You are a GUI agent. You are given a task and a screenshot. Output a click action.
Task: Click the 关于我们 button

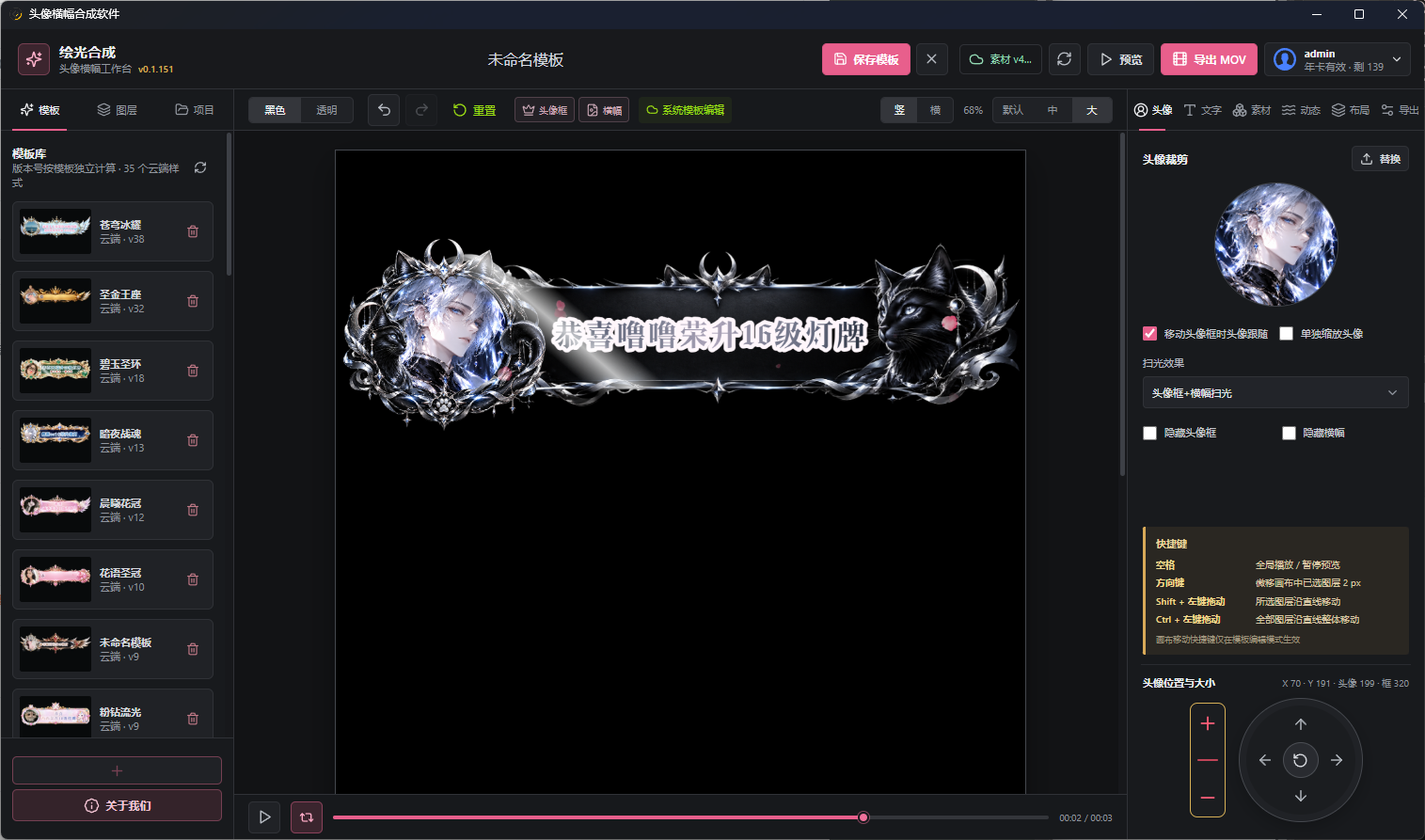(117, 805)
